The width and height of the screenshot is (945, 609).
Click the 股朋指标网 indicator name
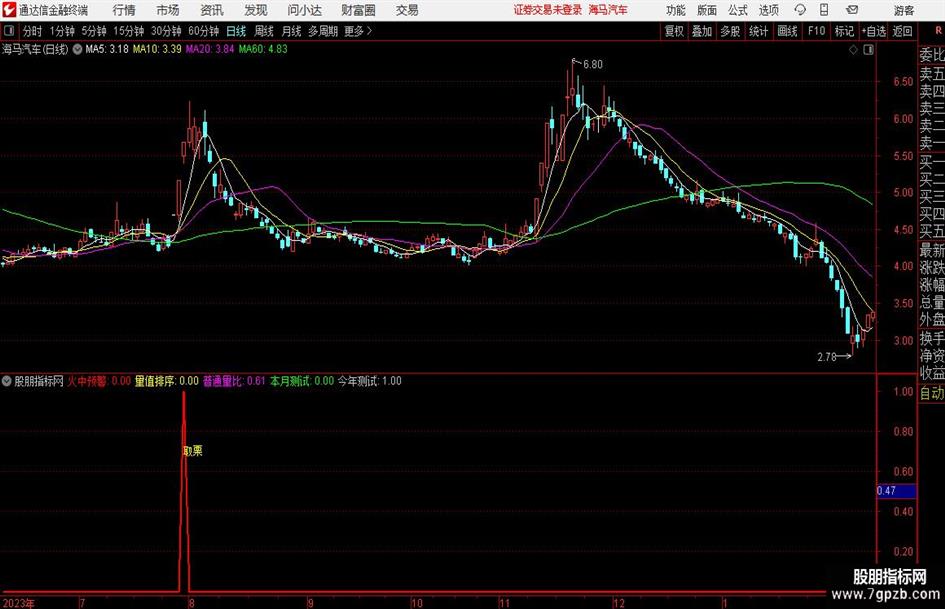(x=39, y=381)
